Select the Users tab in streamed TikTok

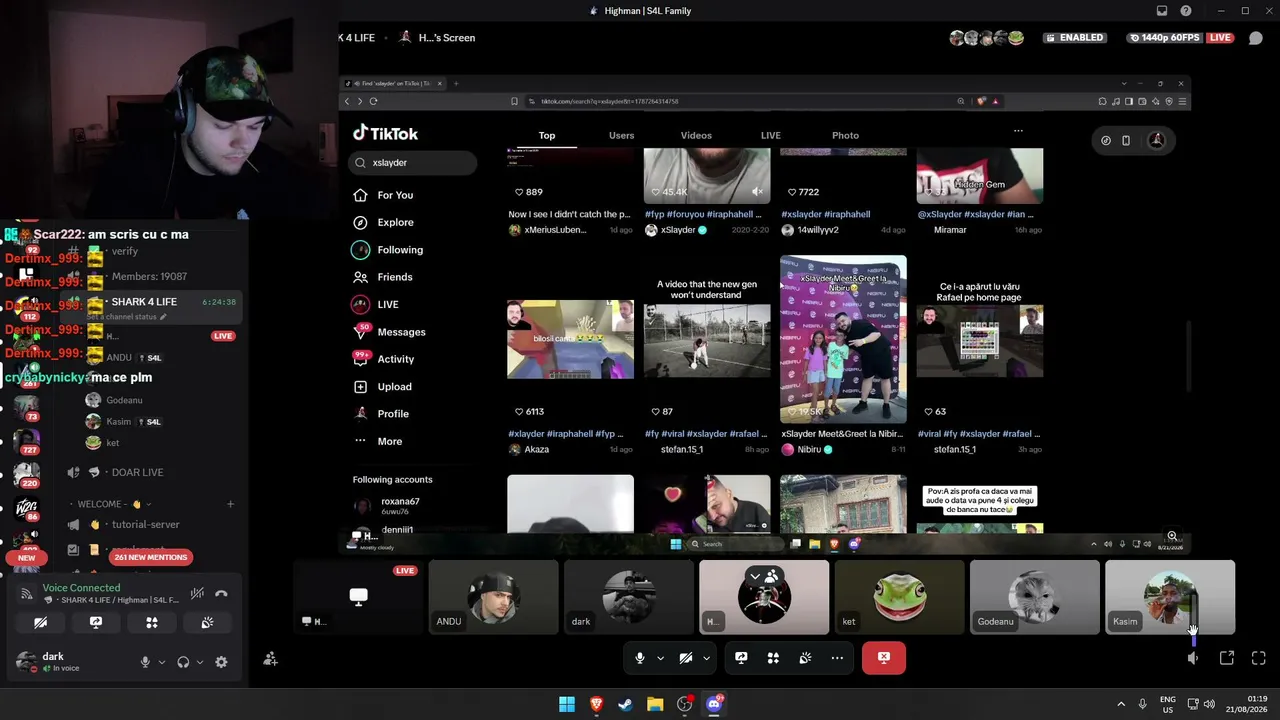621,135
